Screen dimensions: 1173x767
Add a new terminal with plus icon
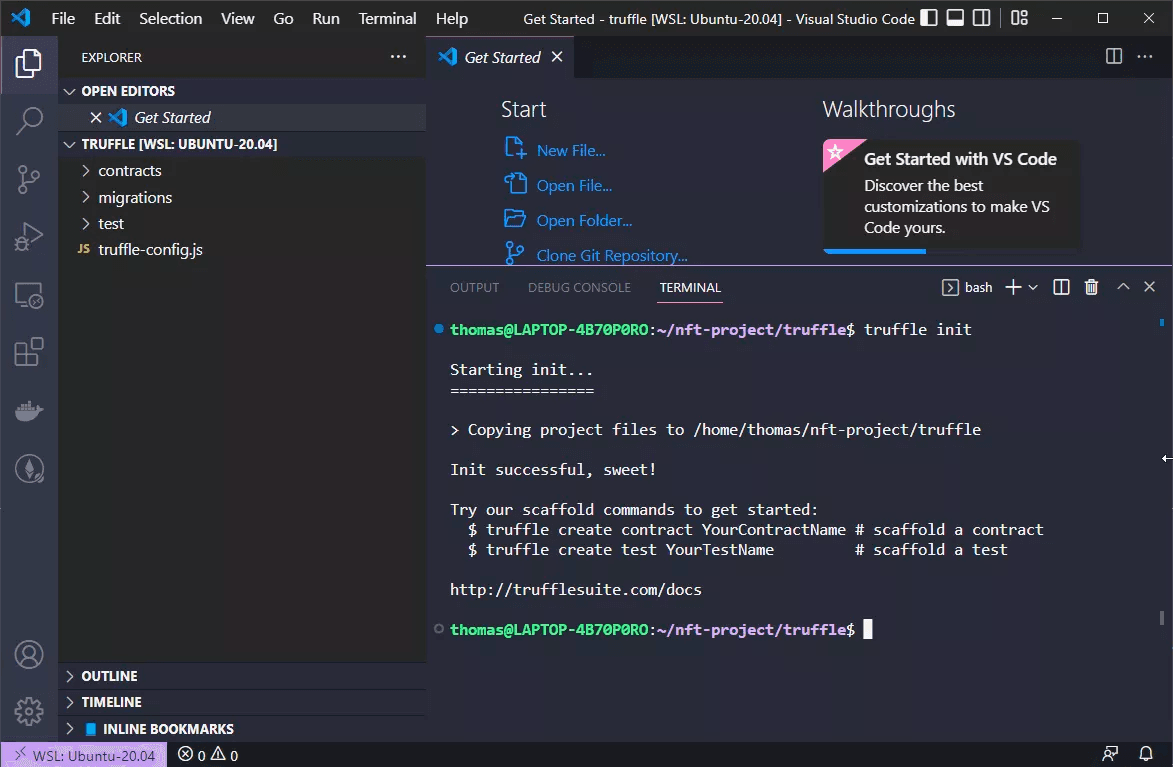(x=1012, y=287)
